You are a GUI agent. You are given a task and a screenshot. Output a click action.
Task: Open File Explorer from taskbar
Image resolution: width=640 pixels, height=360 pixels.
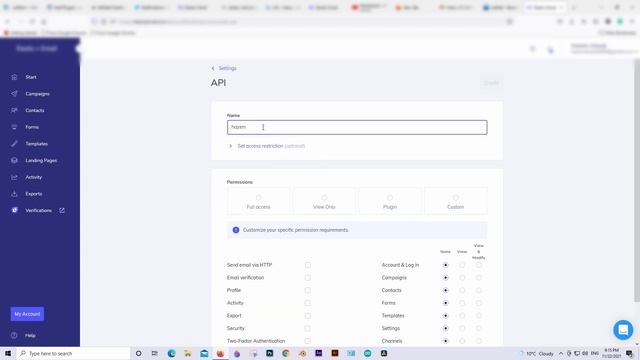[188, 353]
